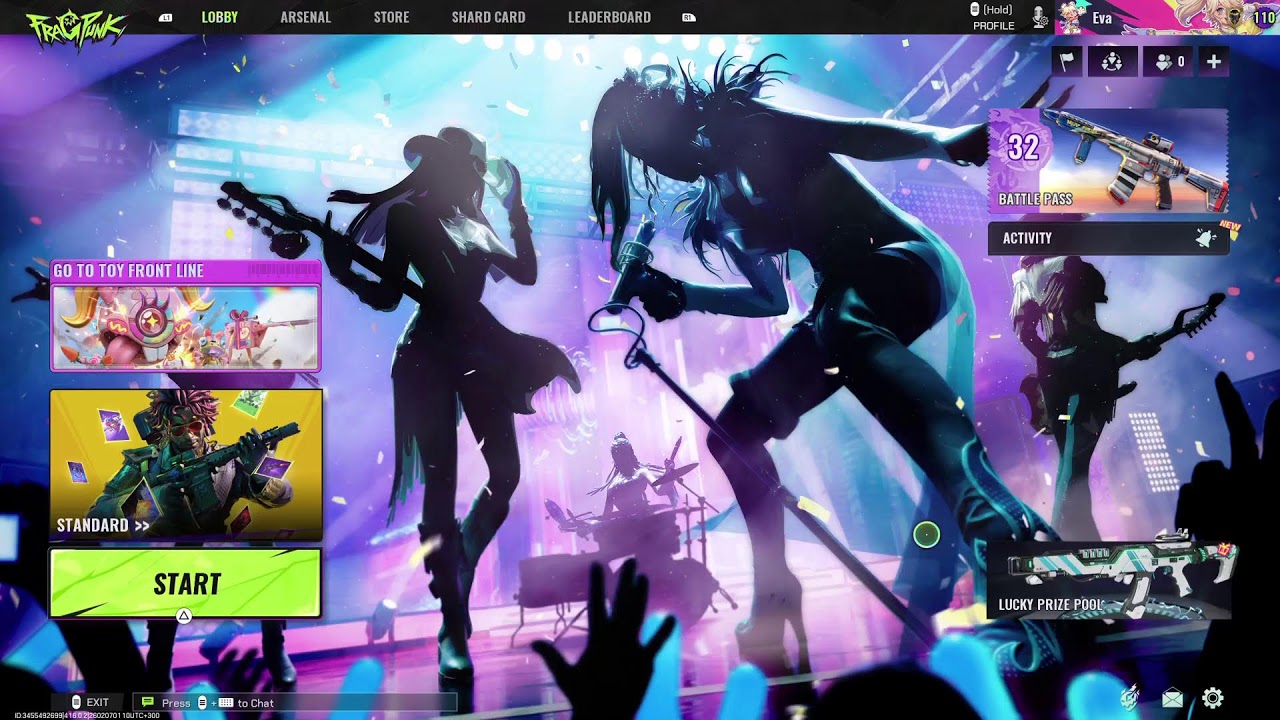Click the green chat bubble icon
The width and height of the screenshot is (1280, 720).
coord(148,702)
